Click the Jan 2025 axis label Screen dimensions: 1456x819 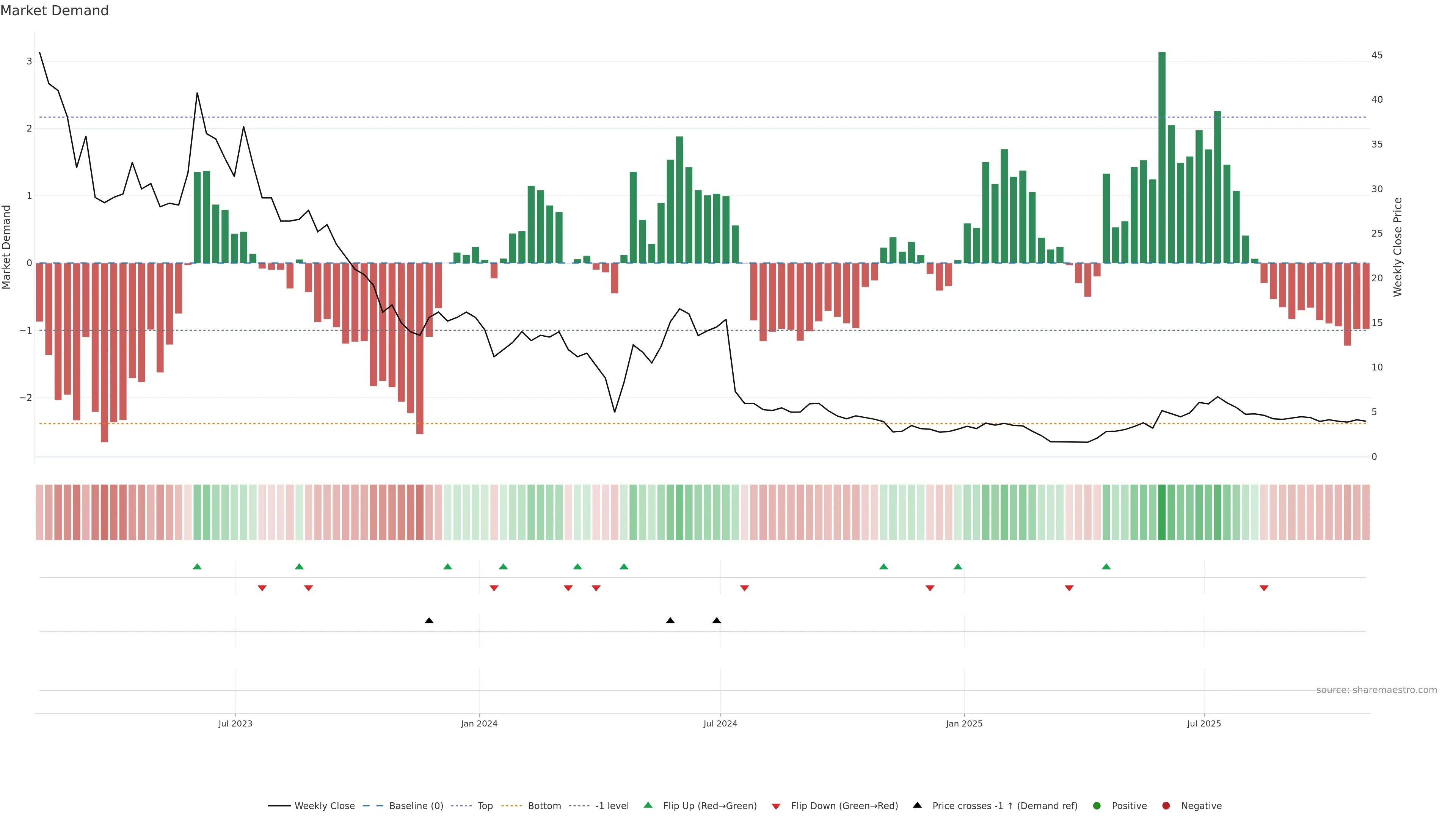coord(964,723)
